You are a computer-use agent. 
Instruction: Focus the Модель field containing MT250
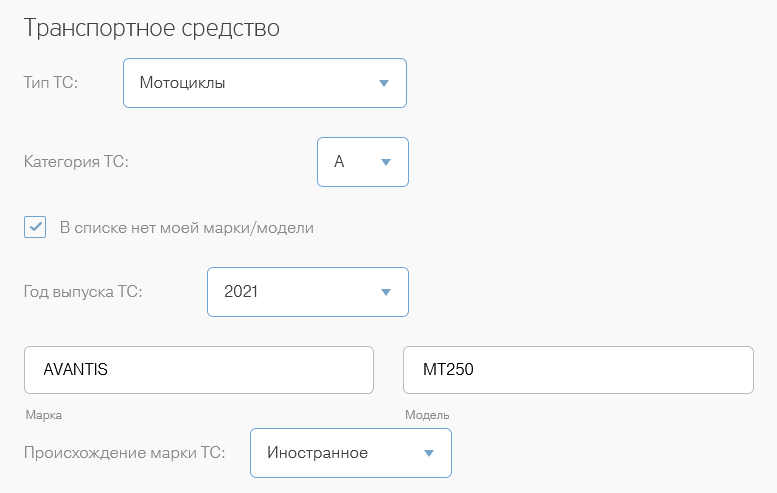pyautogui.click(x=577, y=370)
